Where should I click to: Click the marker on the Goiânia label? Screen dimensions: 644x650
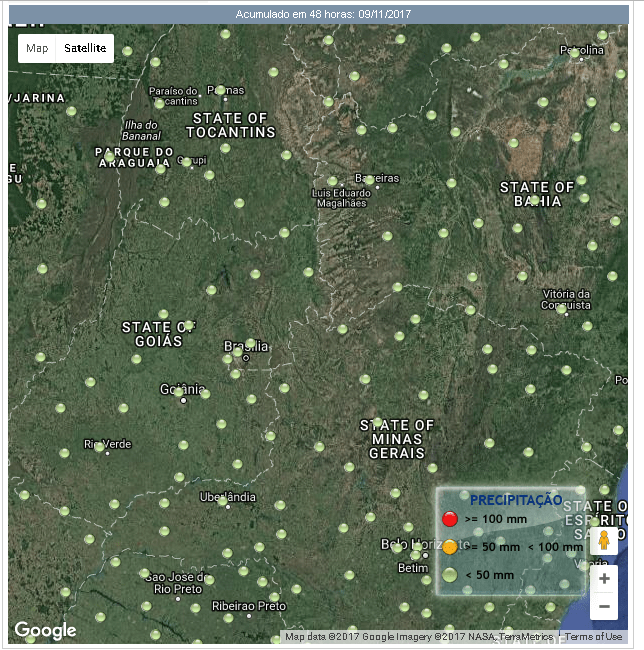180,393
